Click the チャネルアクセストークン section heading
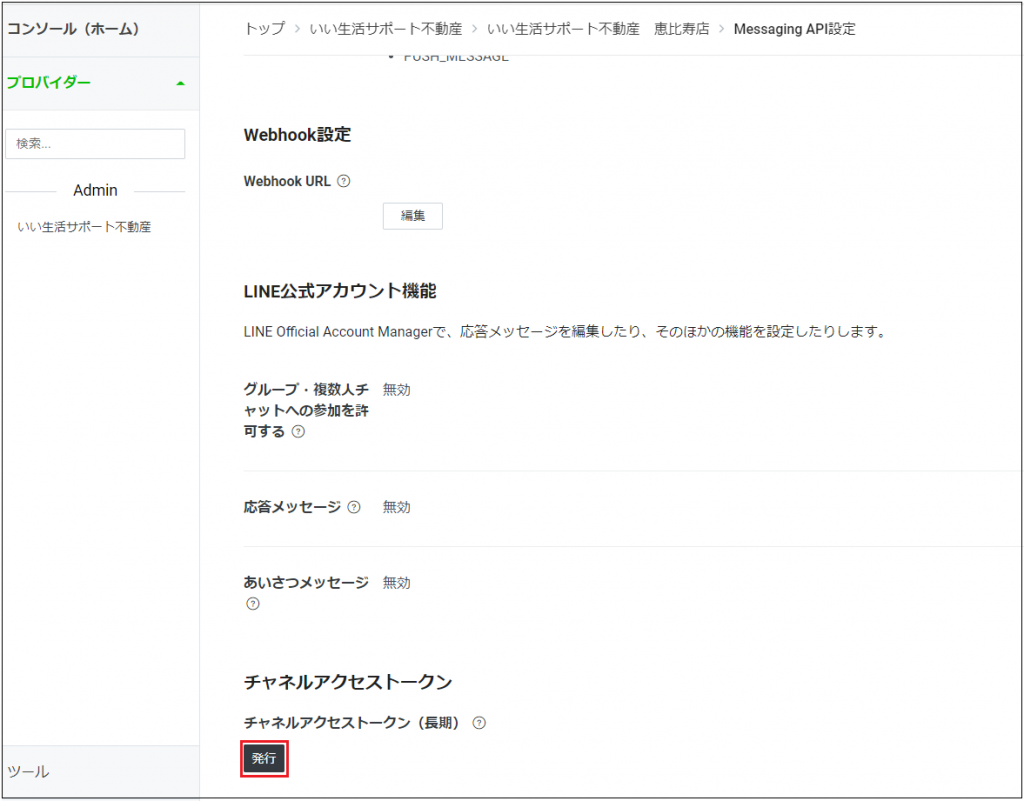The width and height of the screenshot is (1024, 801). click(x=347, y=682)
